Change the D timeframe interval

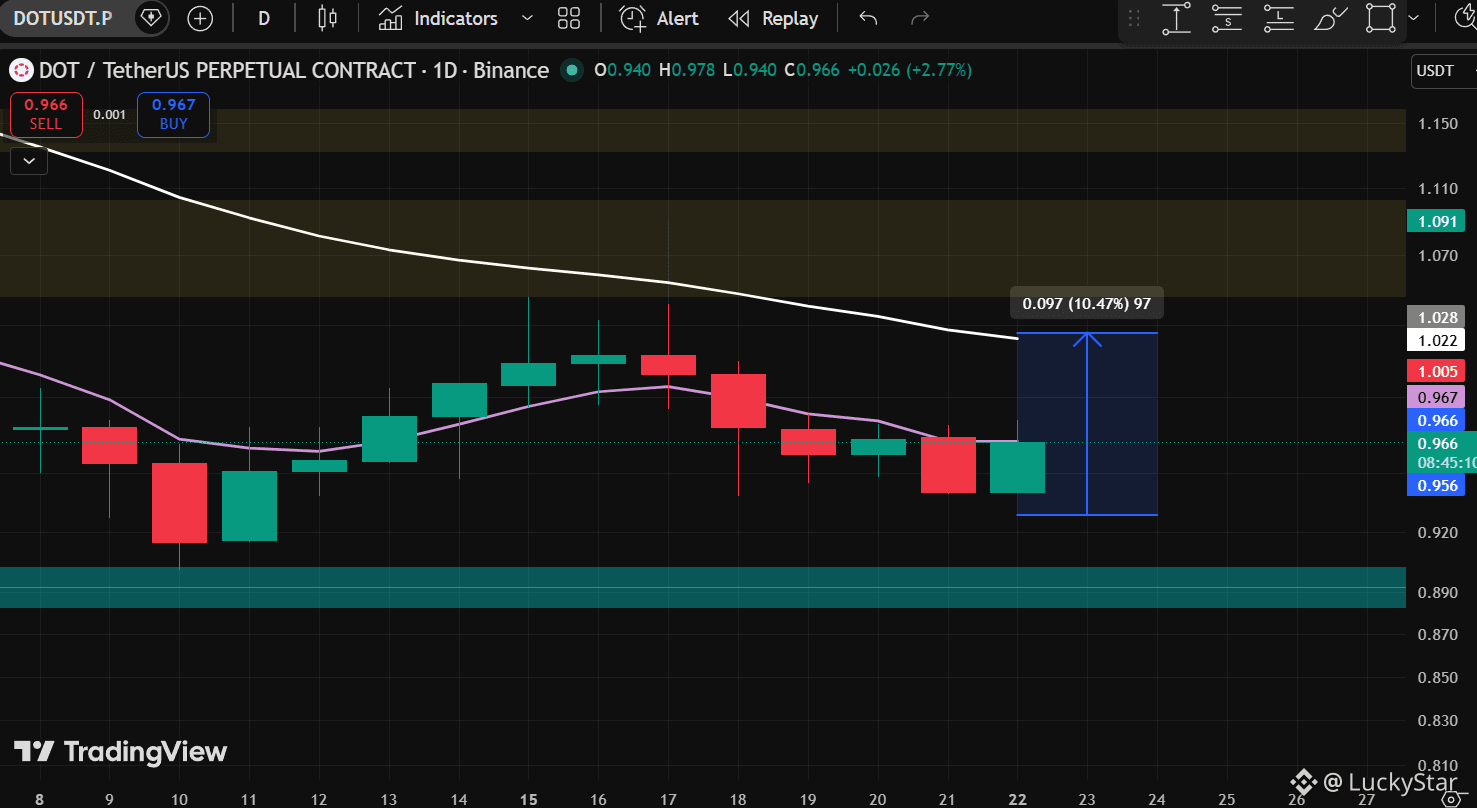pyautogui.click(x=264, y=18)
